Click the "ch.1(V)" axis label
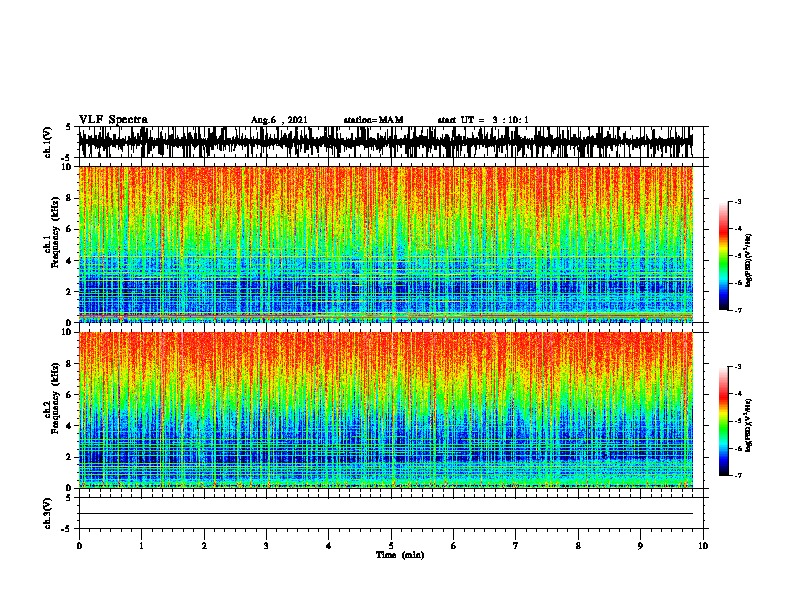This screenshot has height=612, width=792. (47, 142)
